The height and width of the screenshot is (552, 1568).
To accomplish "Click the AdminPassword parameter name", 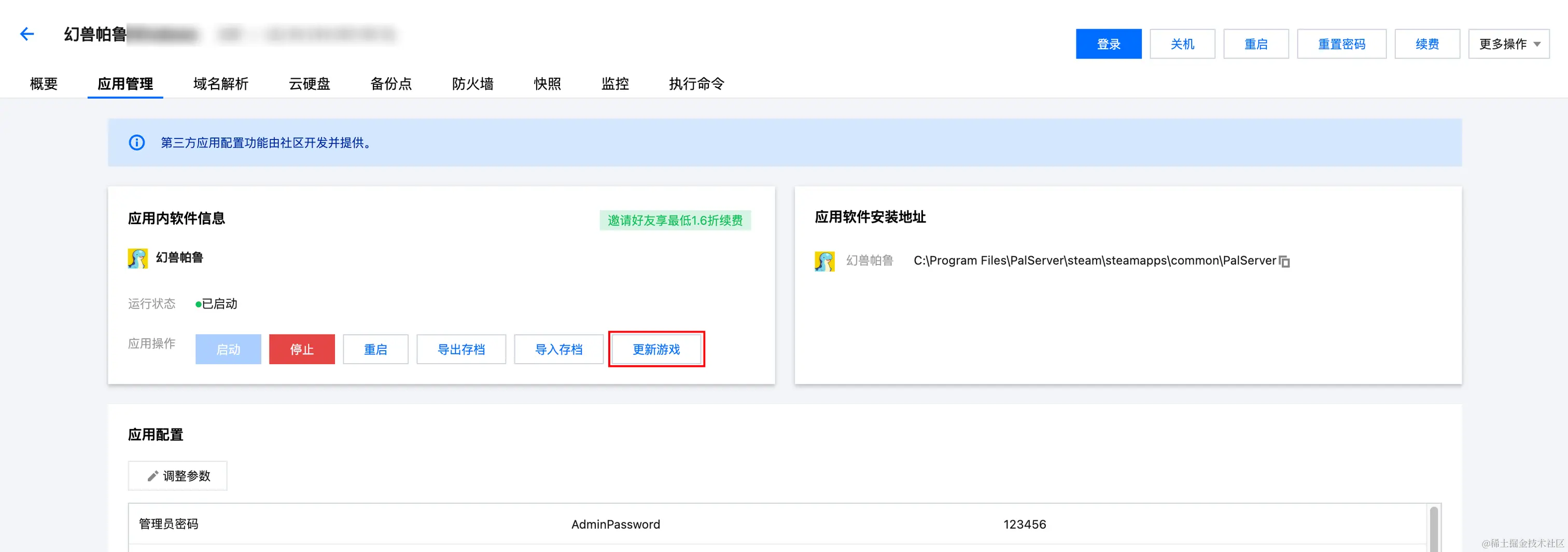I will tap(615, 525).
